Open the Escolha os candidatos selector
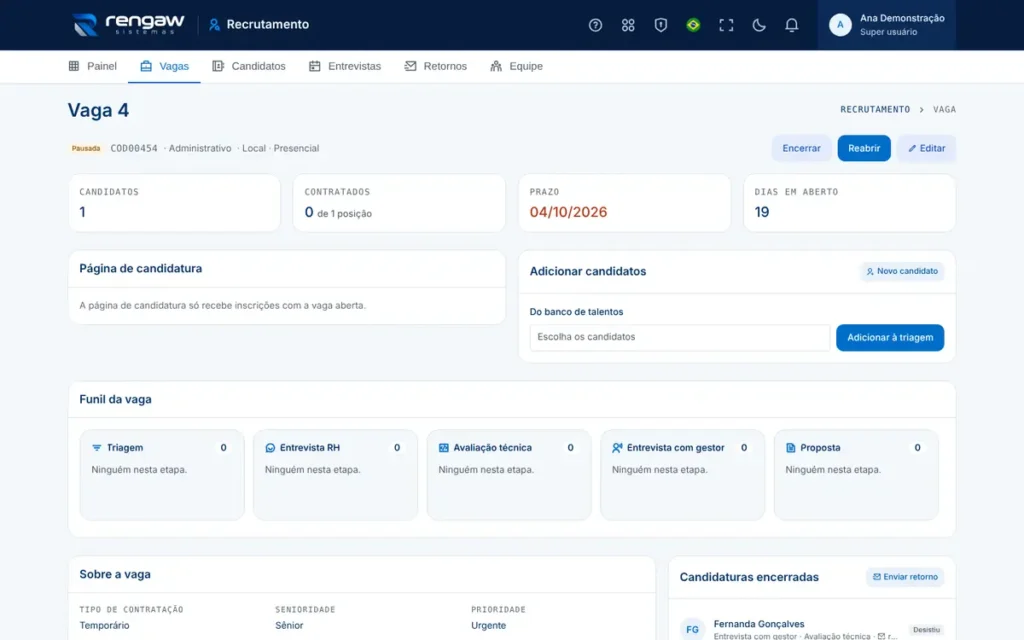The height and width of the screenshot is (640, 1024). pos(679,338)
